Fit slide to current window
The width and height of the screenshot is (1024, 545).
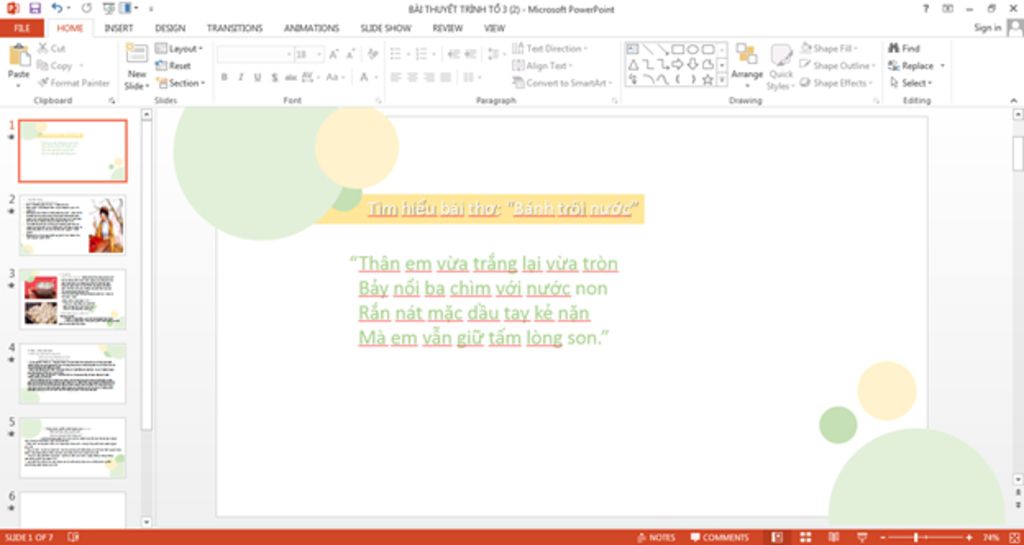[1014, 537]
